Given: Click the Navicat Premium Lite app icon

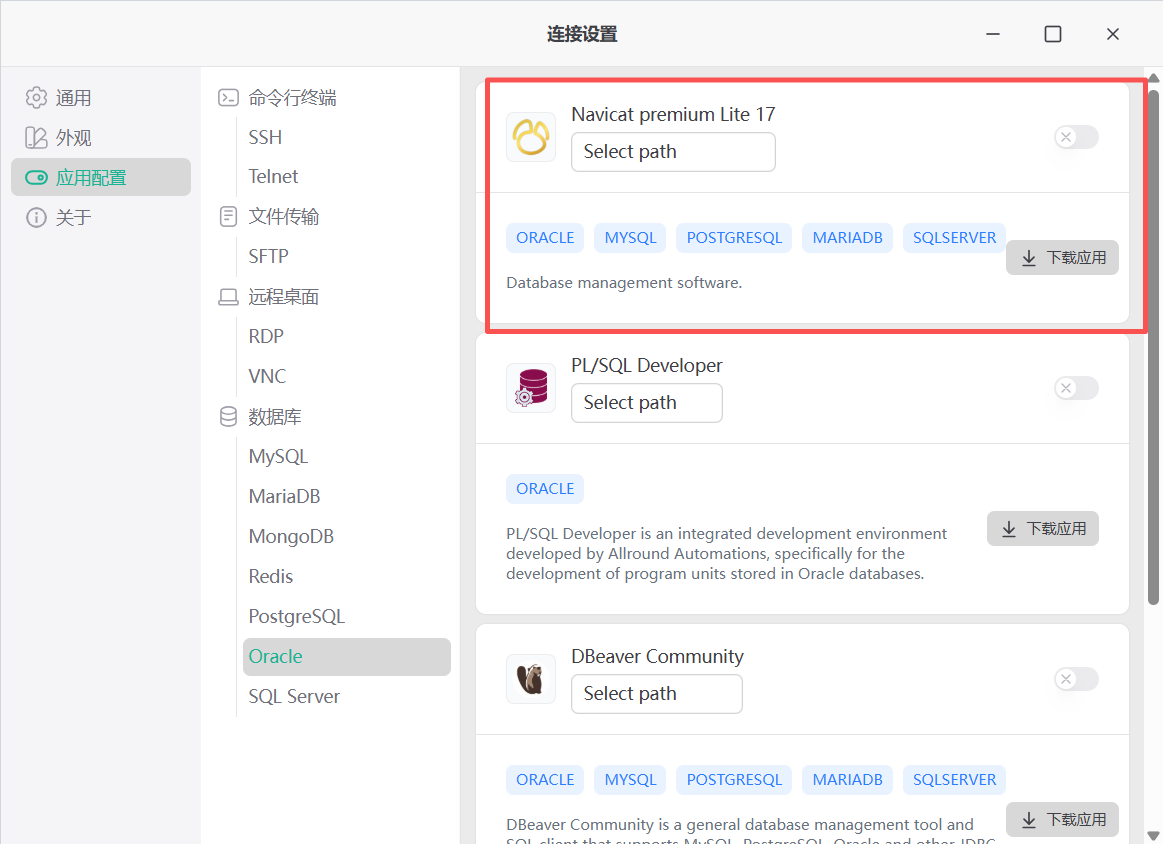Looking at the screenshot, I should click(x=531, y=137).
